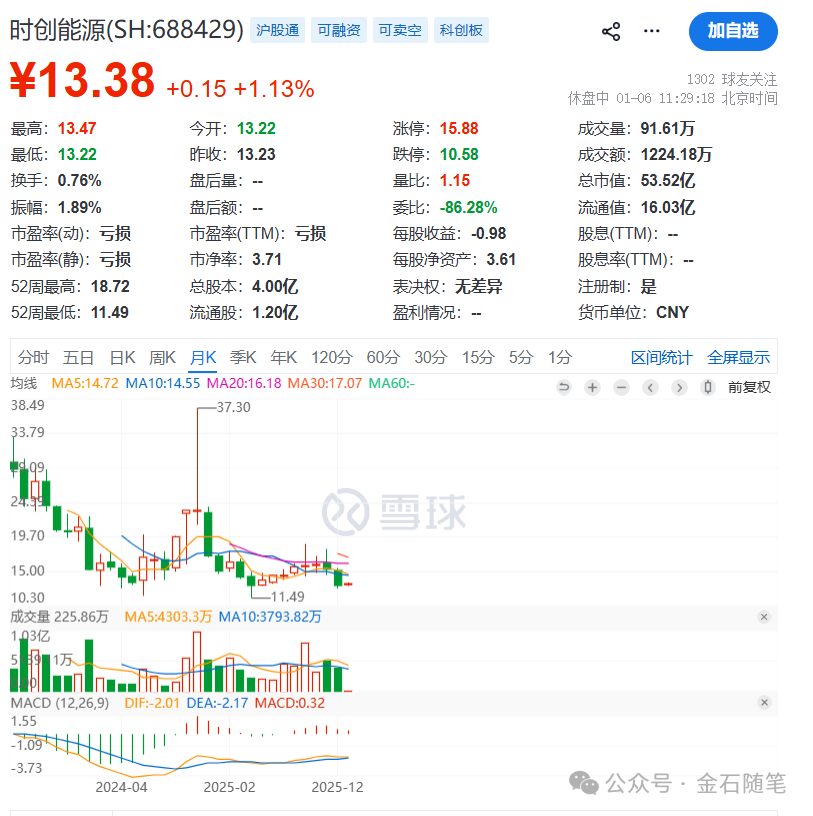Click the 市净率 3.71 value
The image size is (813, 816).
pos(266,260)
